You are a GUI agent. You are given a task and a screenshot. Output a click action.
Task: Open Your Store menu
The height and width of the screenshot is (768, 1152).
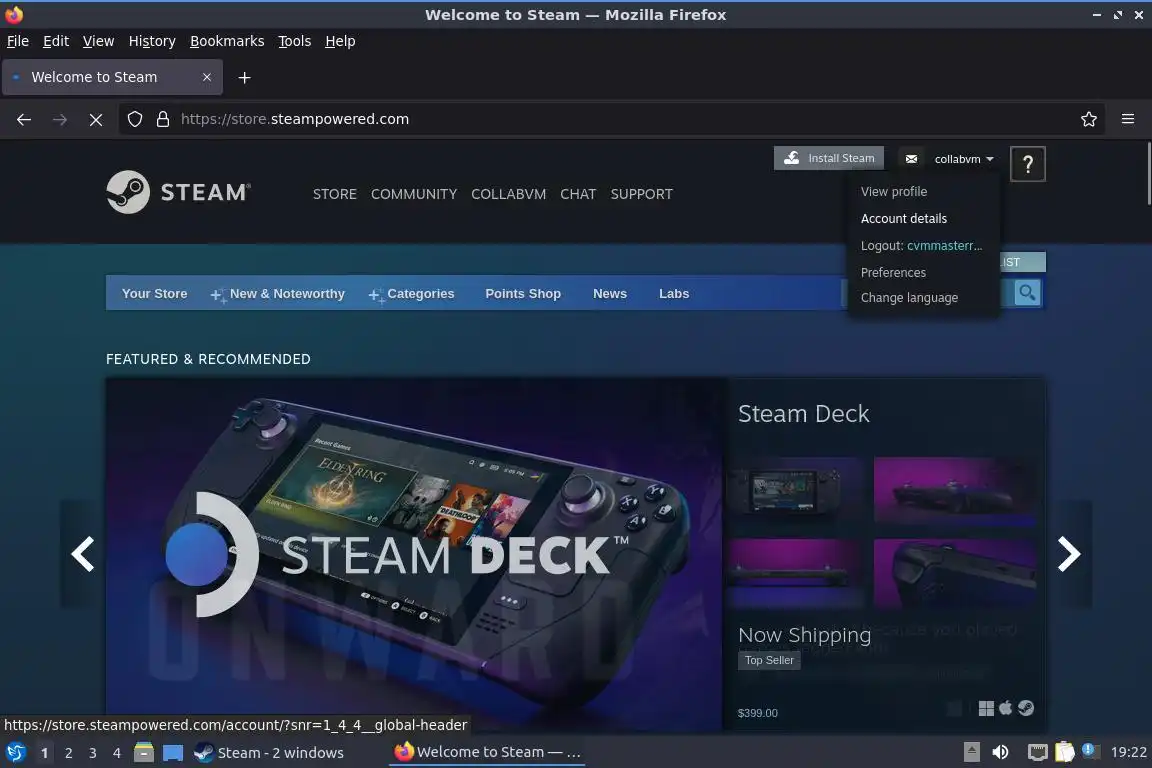(x=154, y=294)
